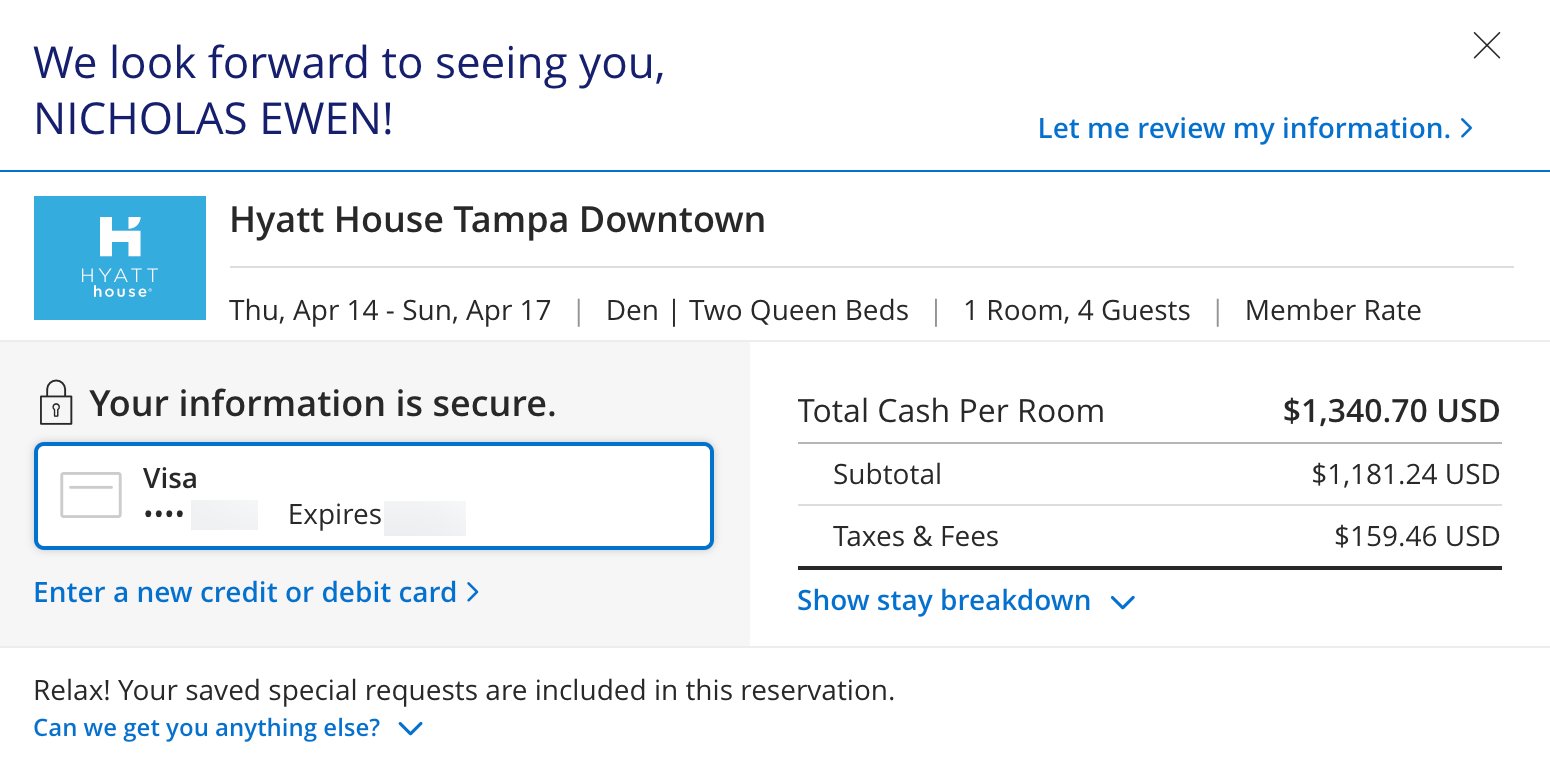Click the Den Two Queen Beds room type

(x=757, y=310)
